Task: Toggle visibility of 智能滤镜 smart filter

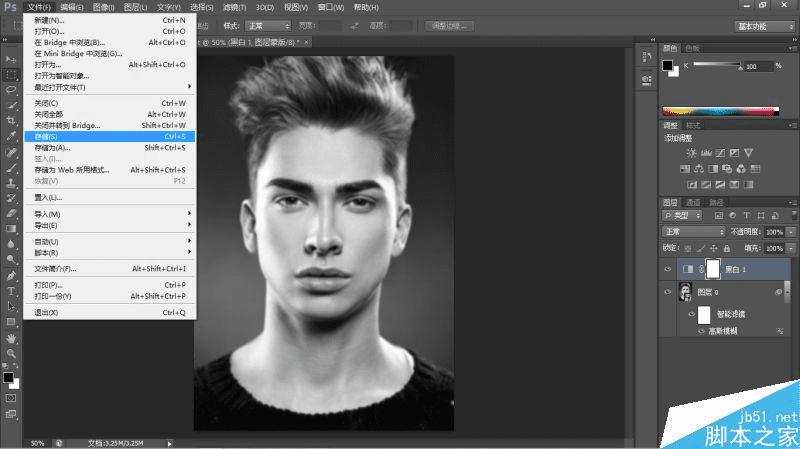Action: pos(691,314)
